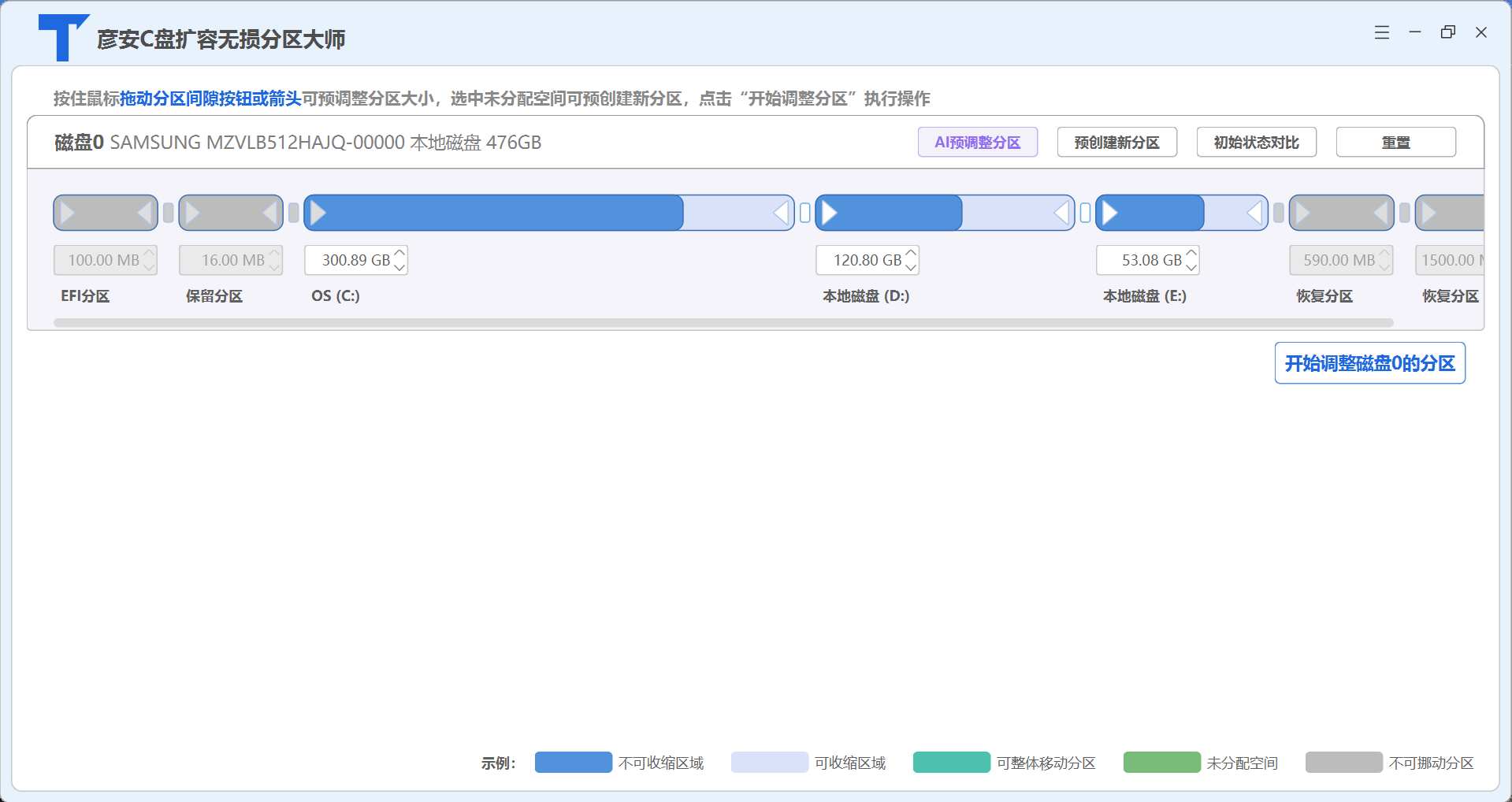Start adjusting with 开始调整磁盘0的分区
Screen dimensions: 1512x802
click(x=1369, y=363)
